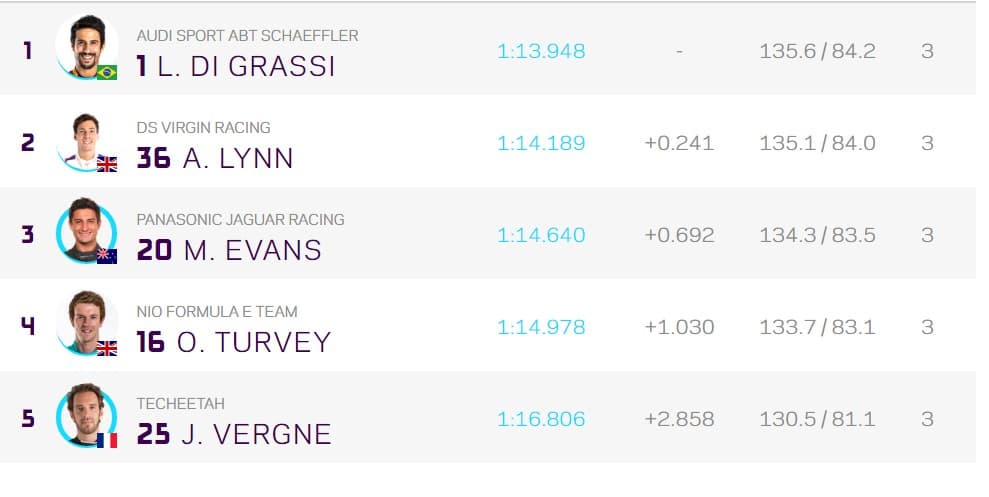989x497 pixels.
Task: Click the driver photo beside 16 O. Turvey
Action: click(x=86, y=323)
